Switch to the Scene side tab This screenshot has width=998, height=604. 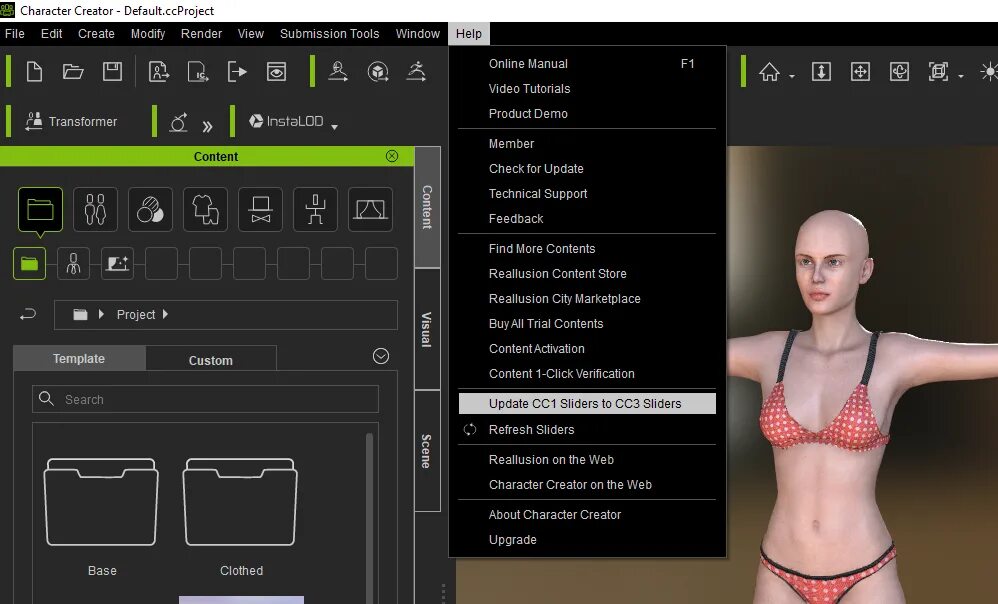[427, 451]
